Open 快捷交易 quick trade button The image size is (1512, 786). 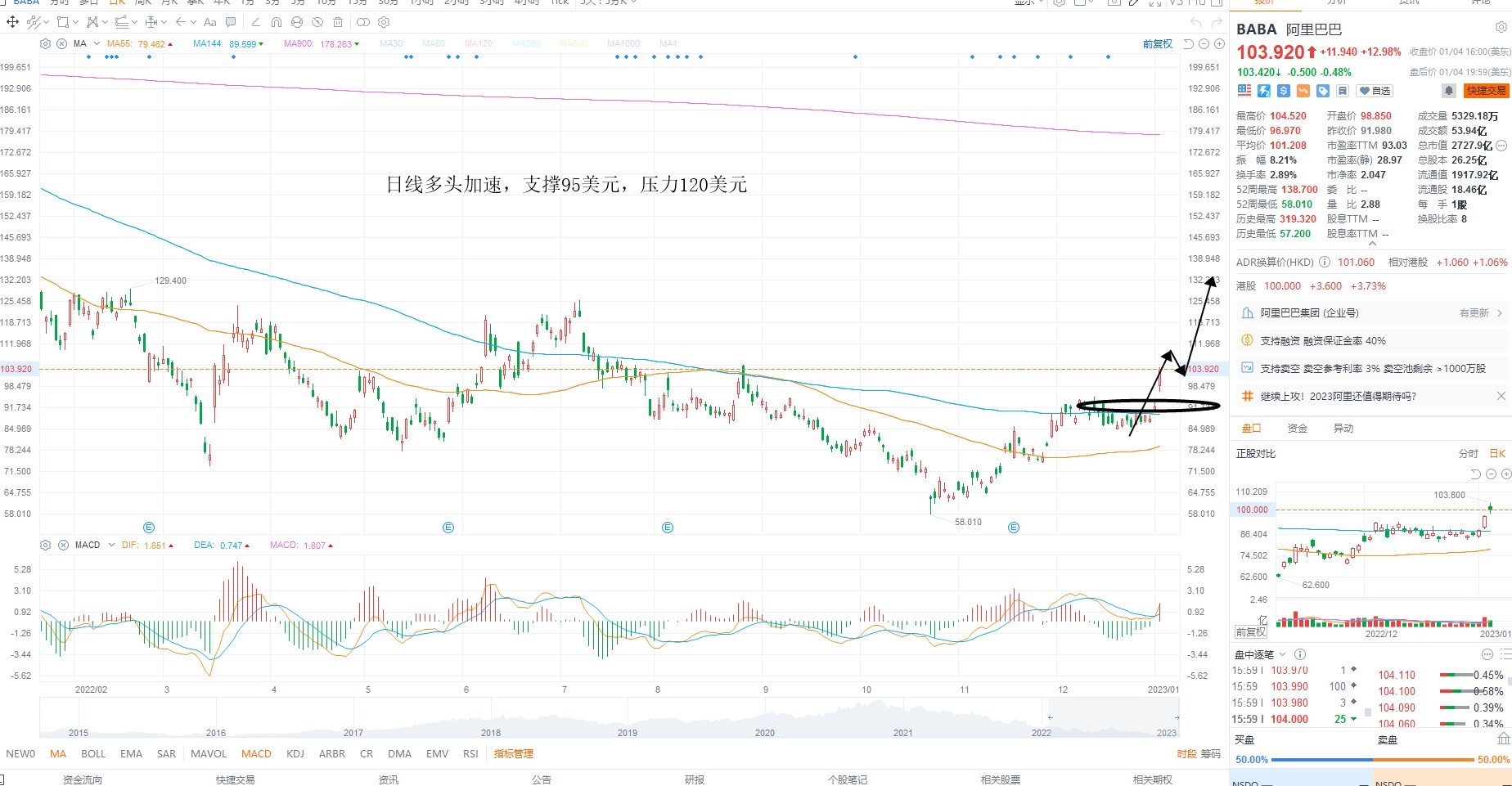click(1486, 91)
